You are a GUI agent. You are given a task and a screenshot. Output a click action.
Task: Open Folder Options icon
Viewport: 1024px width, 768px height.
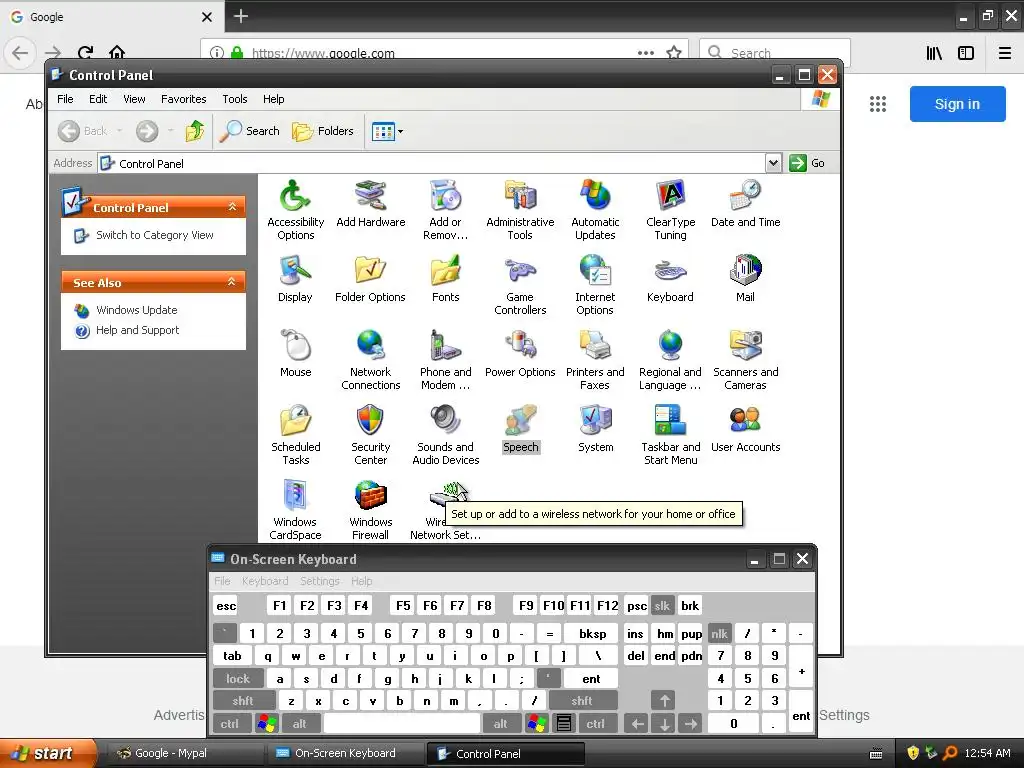(370, 278)
